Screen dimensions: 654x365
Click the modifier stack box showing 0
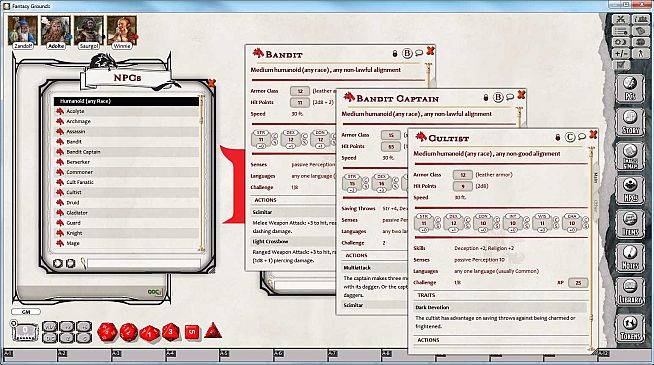pyautogui.click(x=25, y=332)
